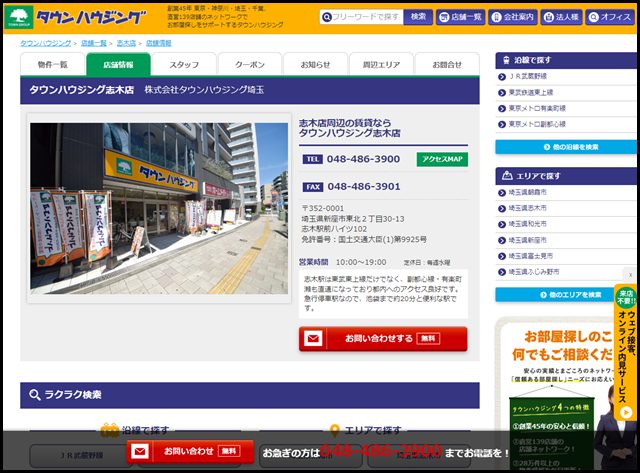Click the free-word search input field
640x473 pixels.
(362, 17)
